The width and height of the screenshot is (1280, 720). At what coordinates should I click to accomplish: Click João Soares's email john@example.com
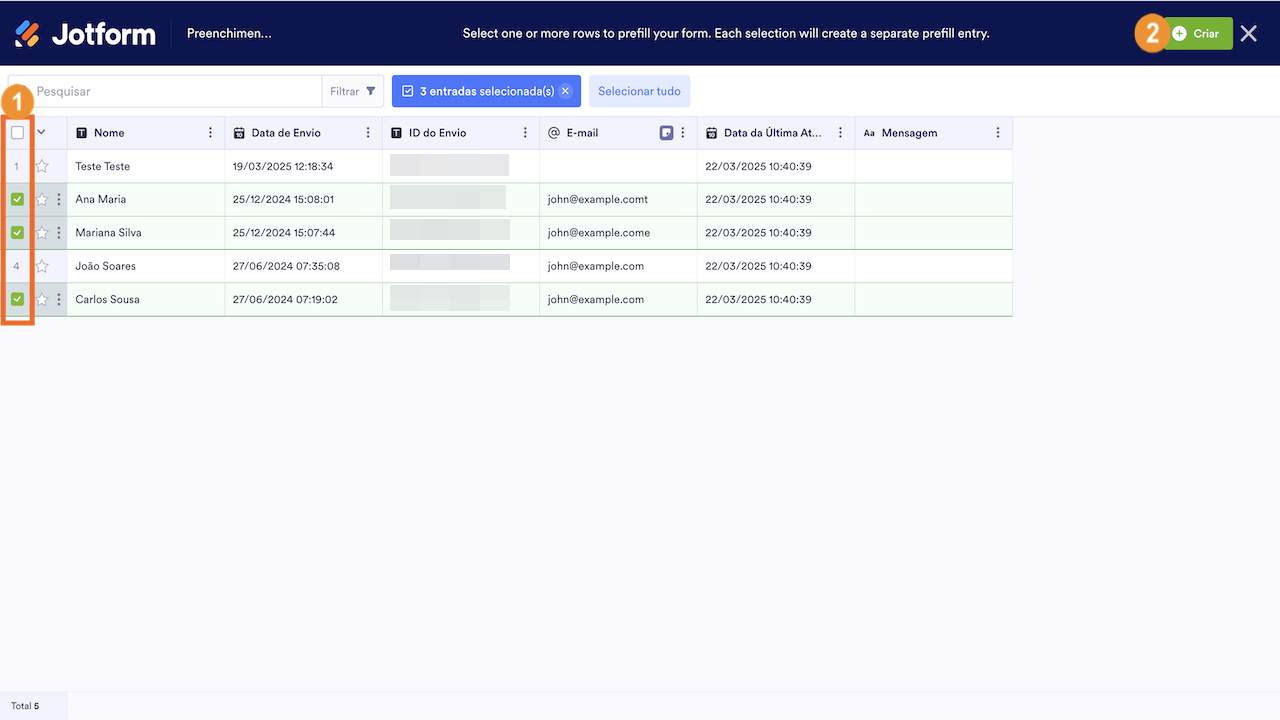point(596,266)
